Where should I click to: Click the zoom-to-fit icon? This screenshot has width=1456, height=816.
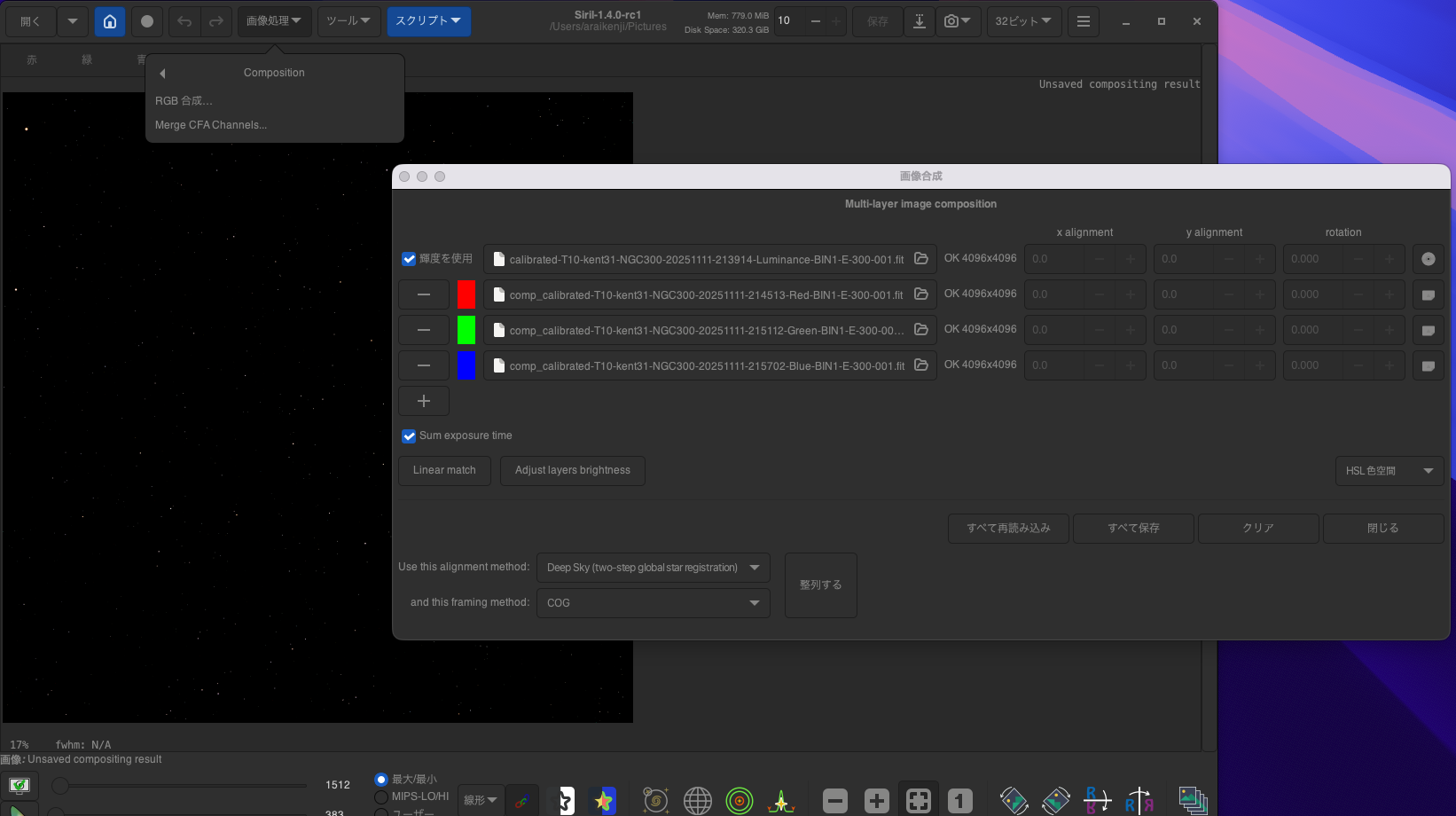pyautogui.click(x=919, y=801)
